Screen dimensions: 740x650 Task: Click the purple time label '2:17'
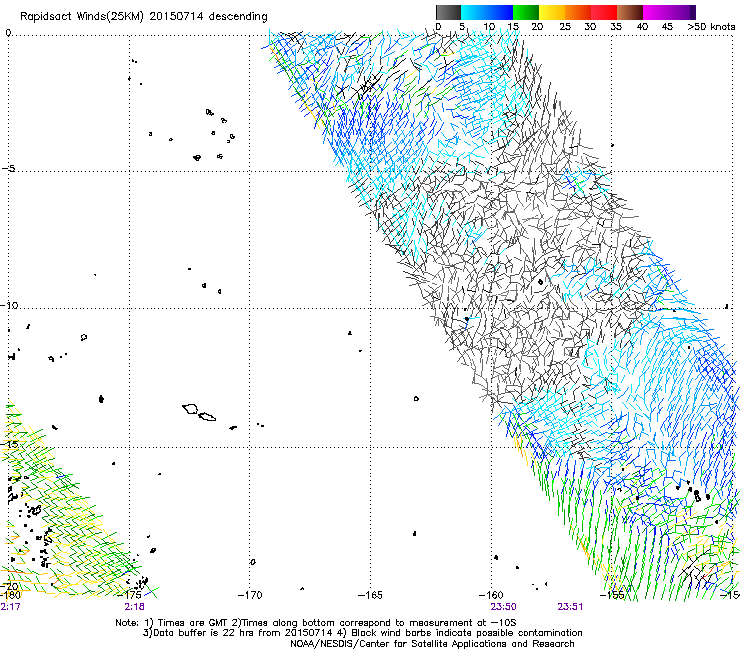[10, 607]
